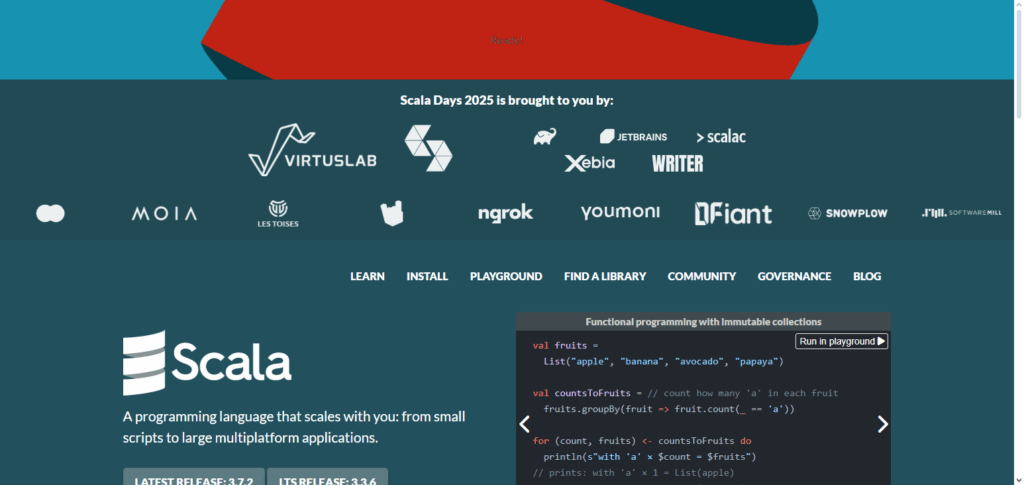The width and height of the screenshot is (1024, 485).
Task: Click 'Functional programming with immutable collections' title
Action: [703, 322]
